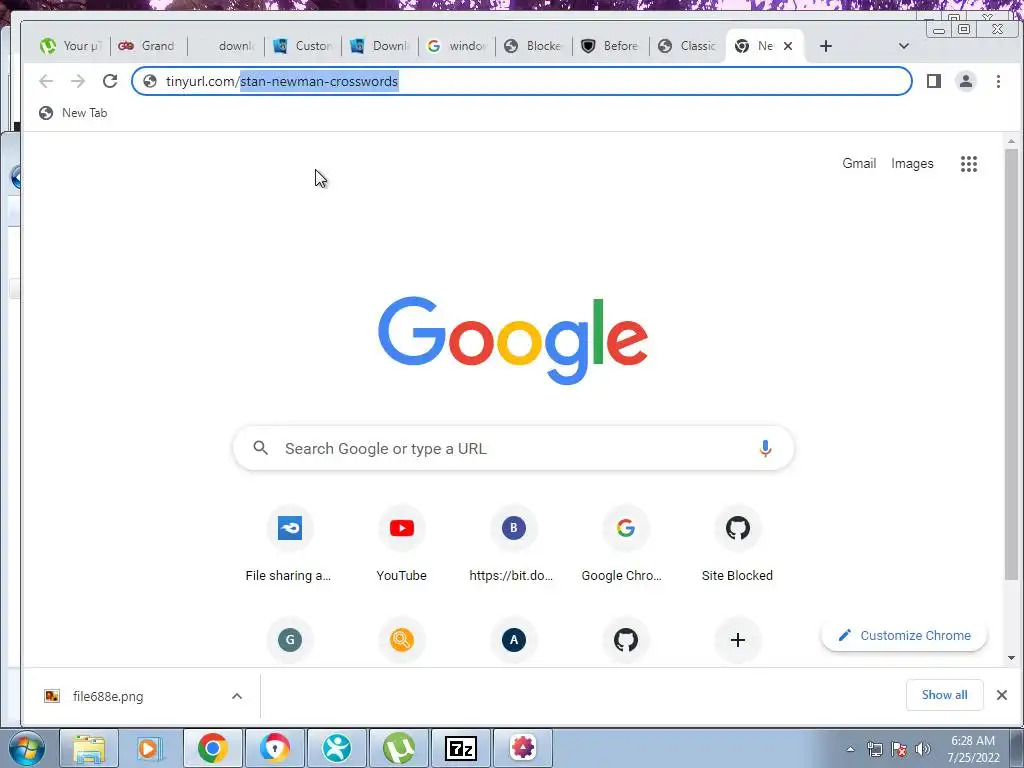
Task: Open the shortcut with letter G icon
Action: pos(290,640)
